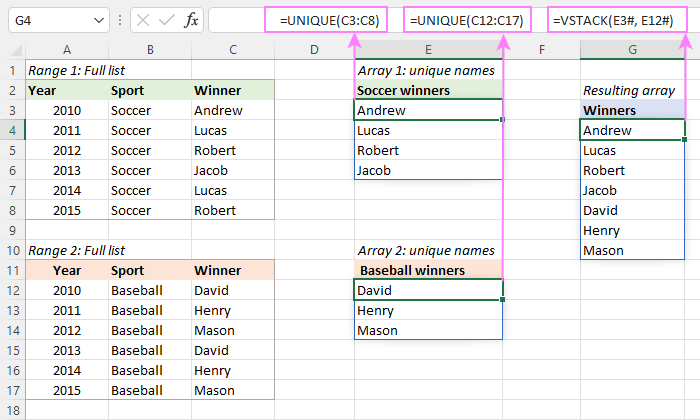
Task: Click cell G4 containing Andrew
Action: click(632, 130)
